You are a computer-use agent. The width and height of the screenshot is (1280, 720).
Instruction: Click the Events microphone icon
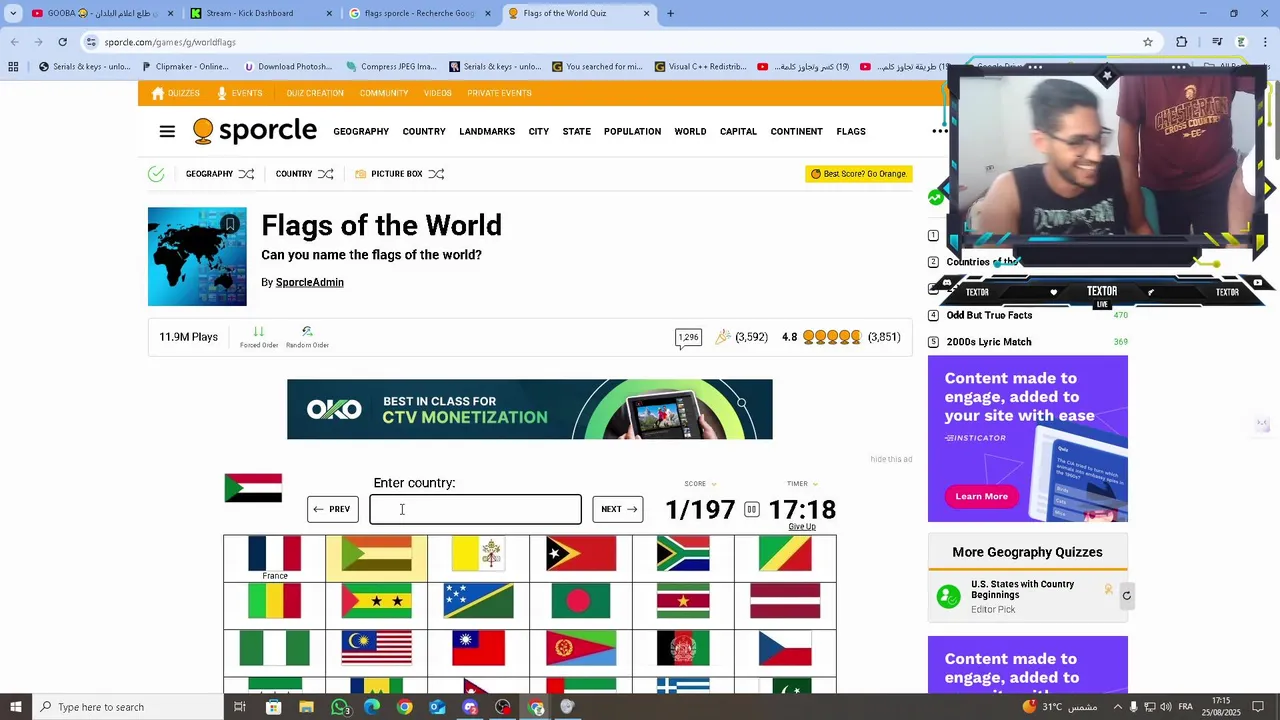coord(222,93)
